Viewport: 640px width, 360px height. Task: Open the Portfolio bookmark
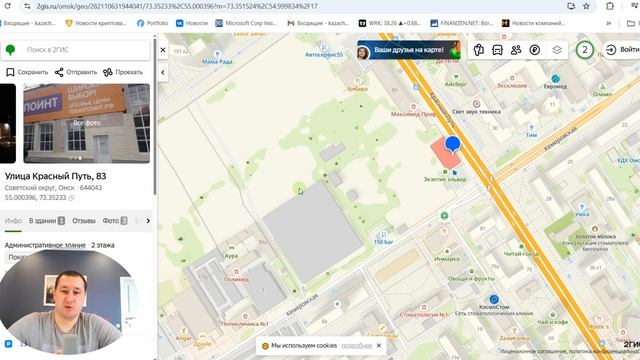152,23
